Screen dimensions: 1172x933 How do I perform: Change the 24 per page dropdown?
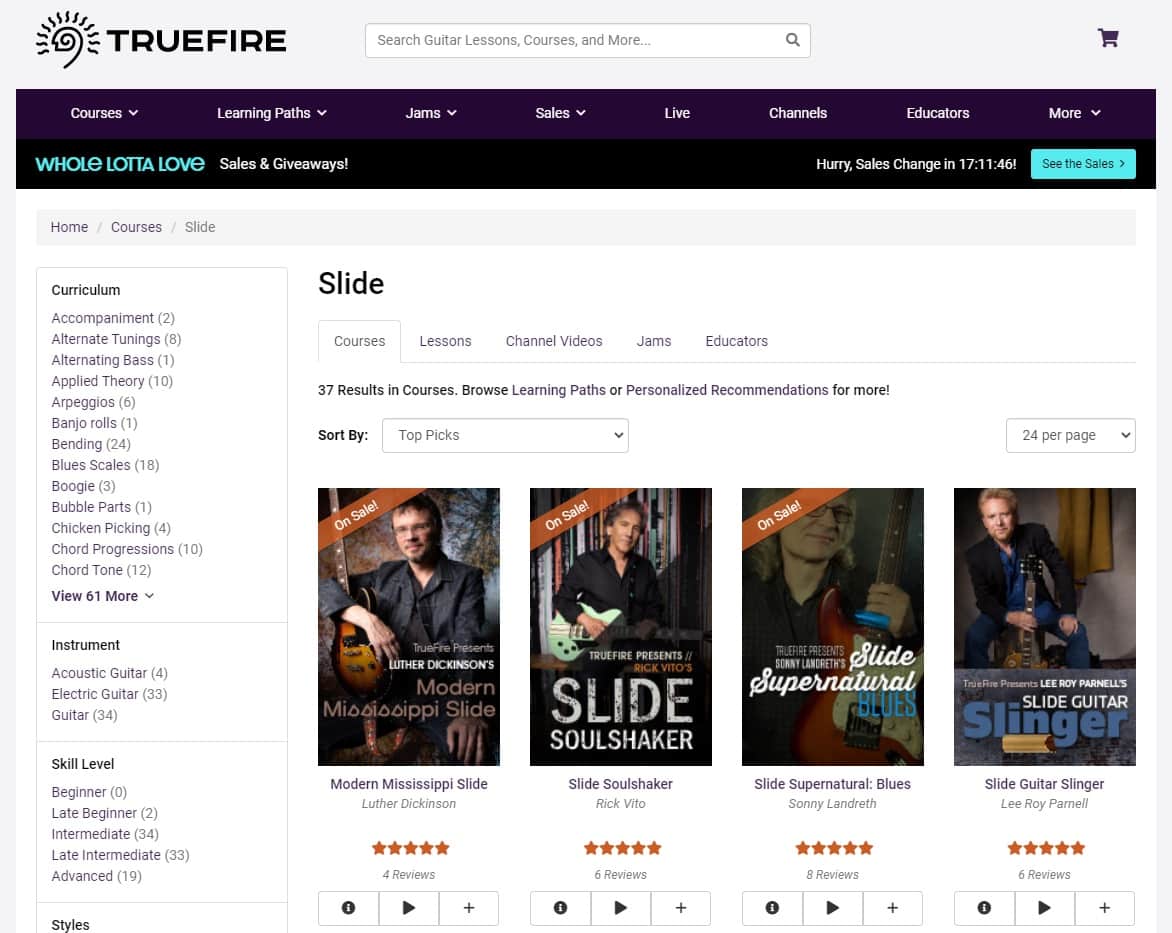click(1070, 435)
